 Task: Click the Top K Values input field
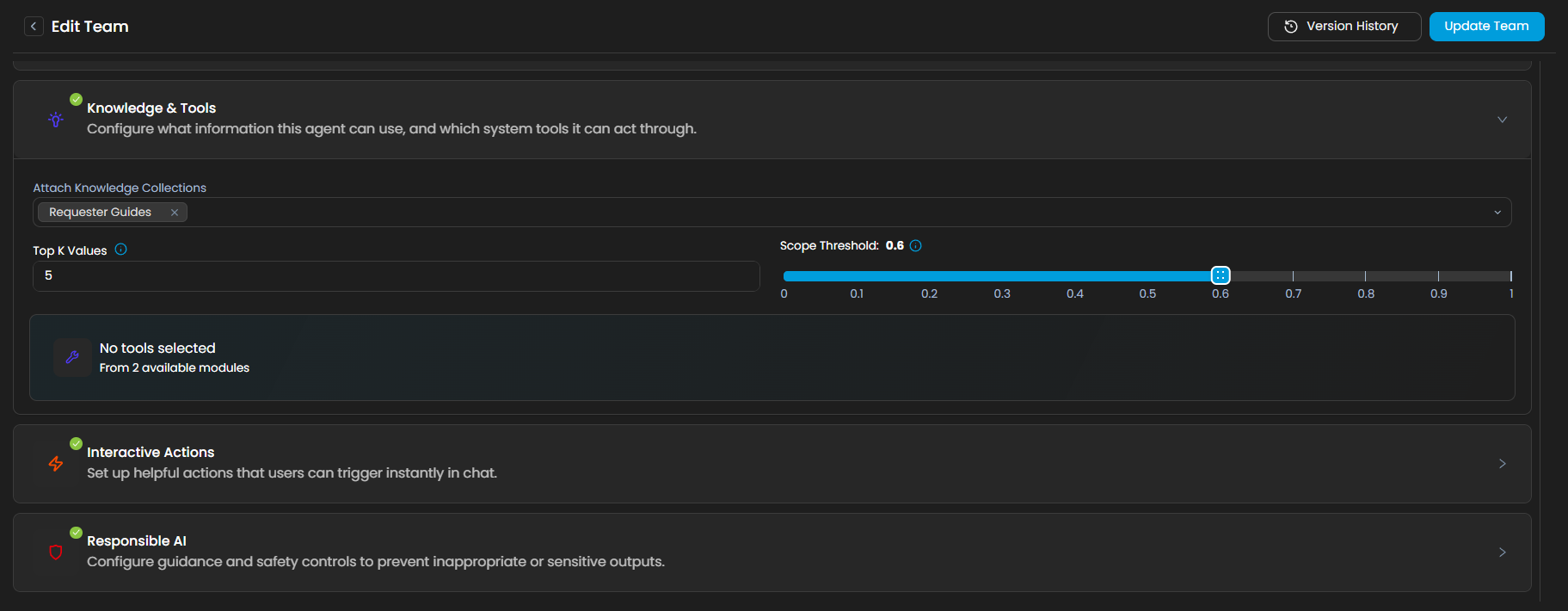pos(396,276)
